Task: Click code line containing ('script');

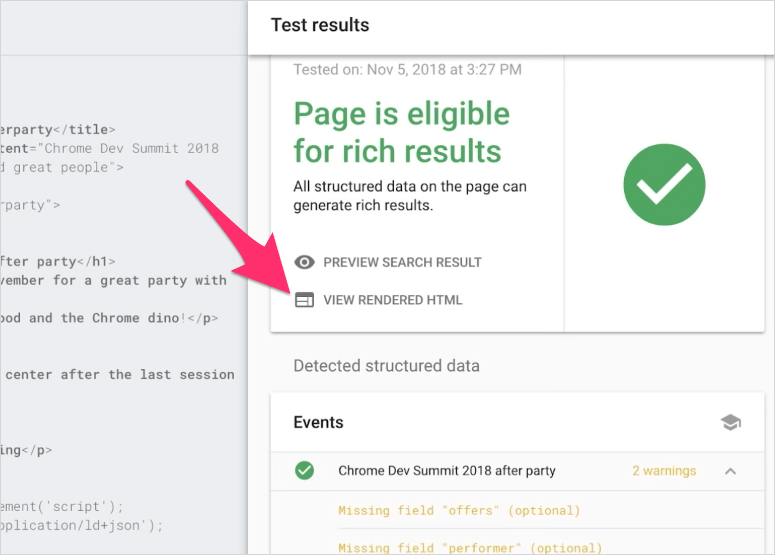Action: click(x=62, y=507)
